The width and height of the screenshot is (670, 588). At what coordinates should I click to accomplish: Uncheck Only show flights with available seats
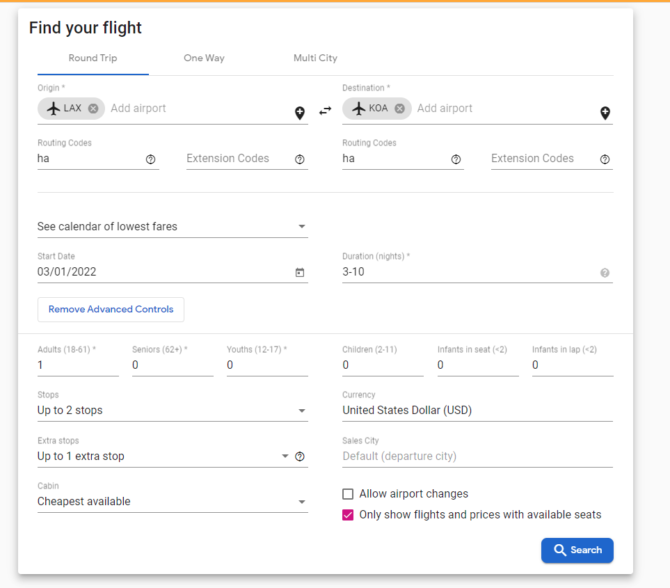coord(348,515)
